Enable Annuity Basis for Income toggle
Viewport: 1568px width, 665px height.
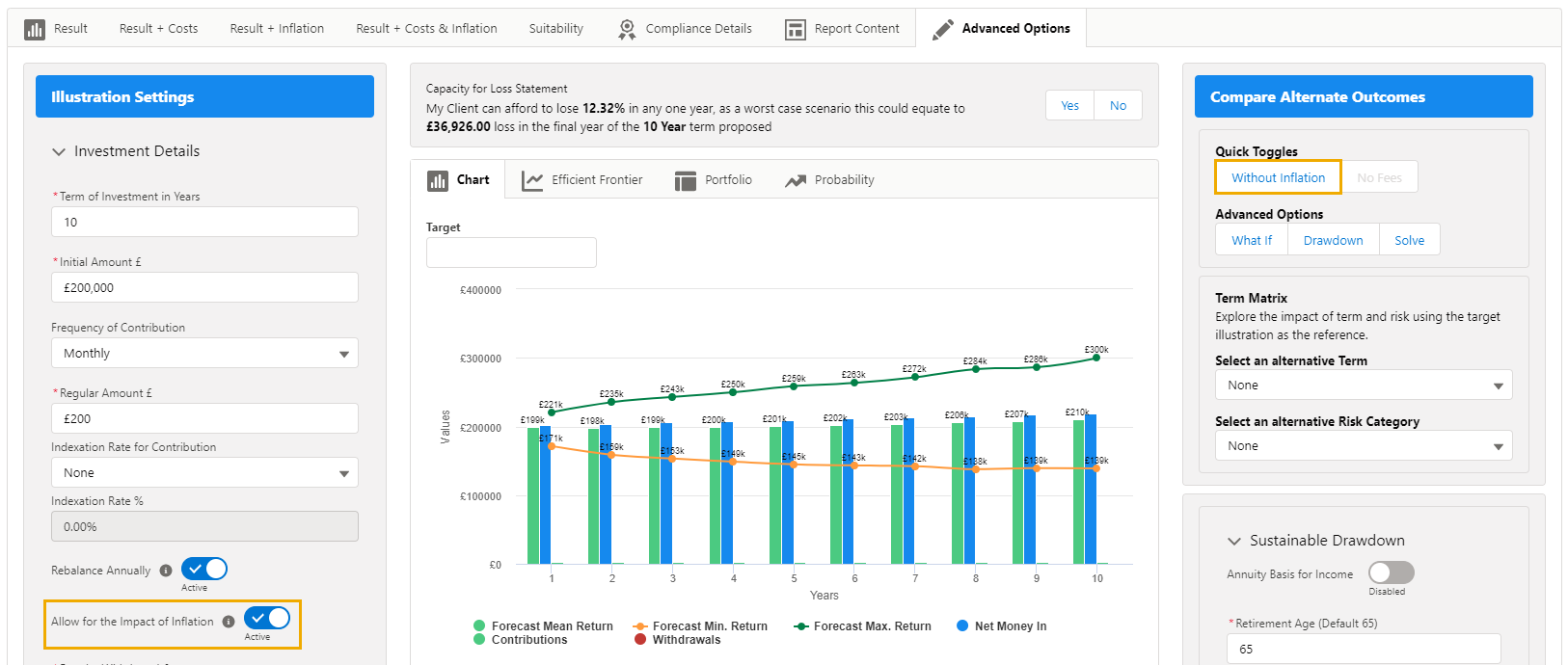(1391, 572)
